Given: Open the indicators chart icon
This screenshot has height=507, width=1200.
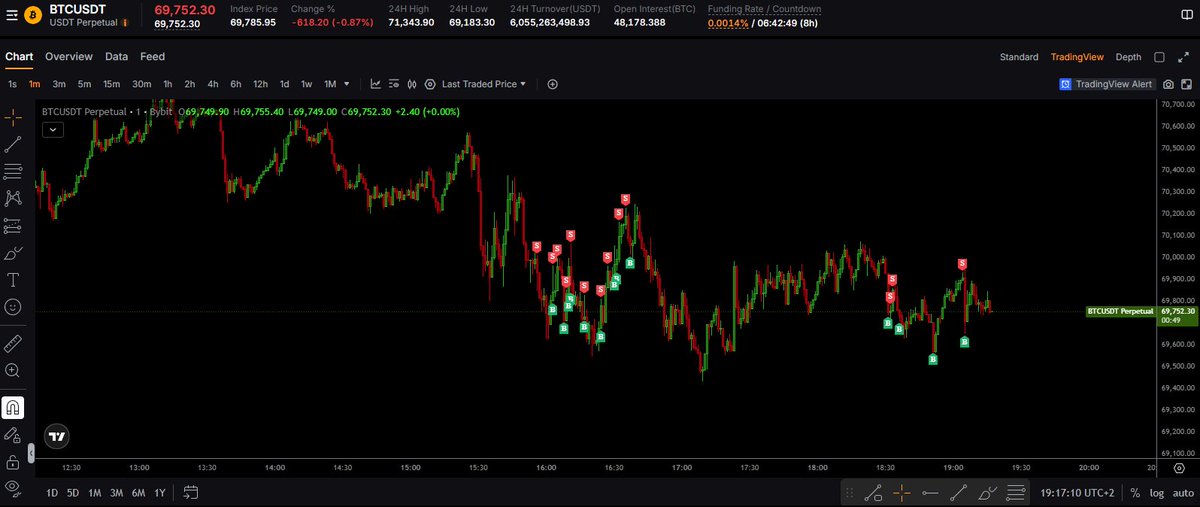Looking at the screenshot, I should pyautogui.click(x=376, y=84).
